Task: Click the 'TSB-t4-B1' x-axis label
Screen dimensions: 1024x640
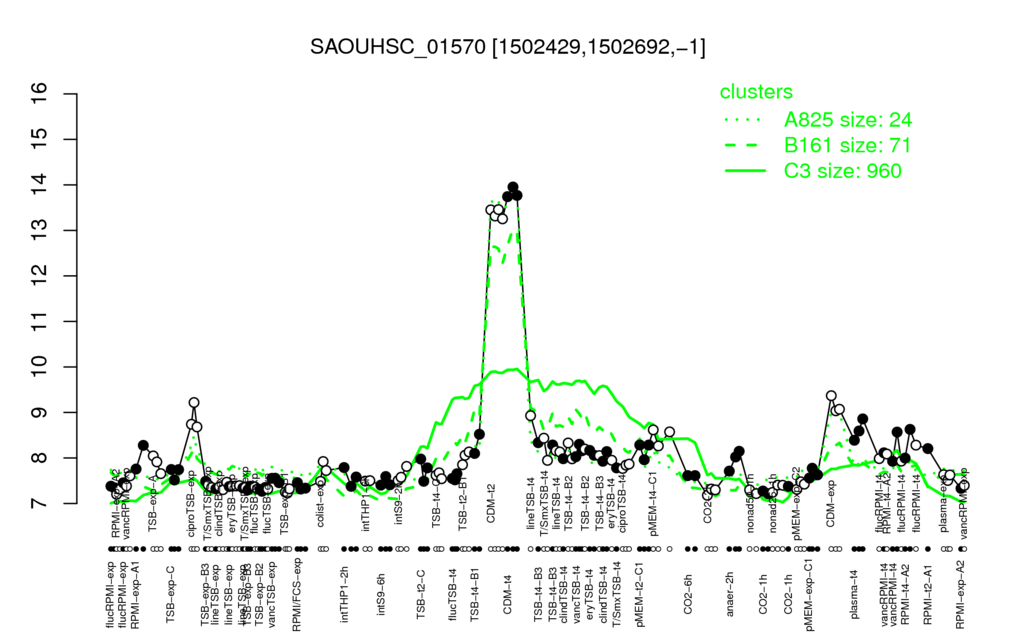Action: coord(474,594)
